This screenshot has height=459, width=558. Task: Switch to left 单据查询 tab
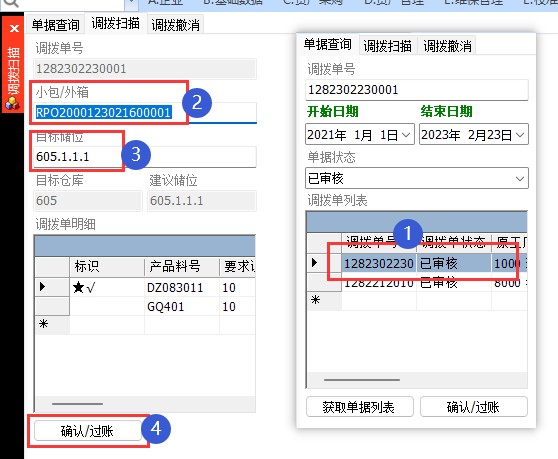[56, 25]
